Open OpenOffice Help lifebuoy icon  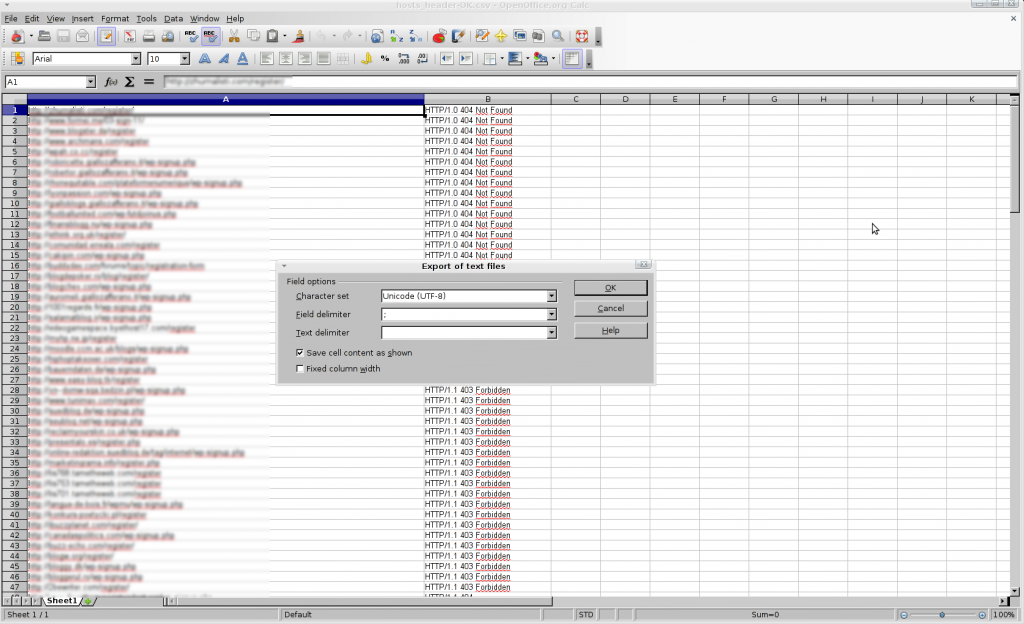(x=582, y=37)
